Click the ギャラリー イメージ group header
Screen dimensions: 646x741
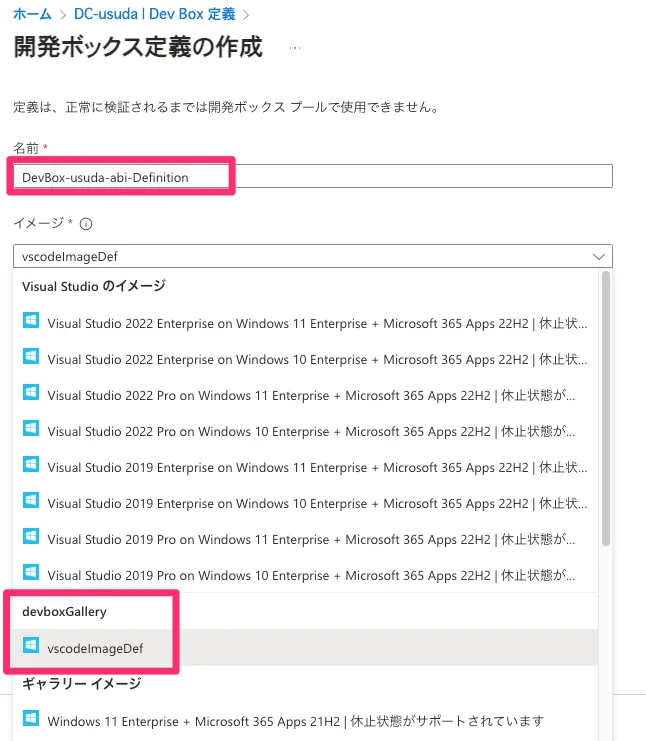tap(82, 683)
